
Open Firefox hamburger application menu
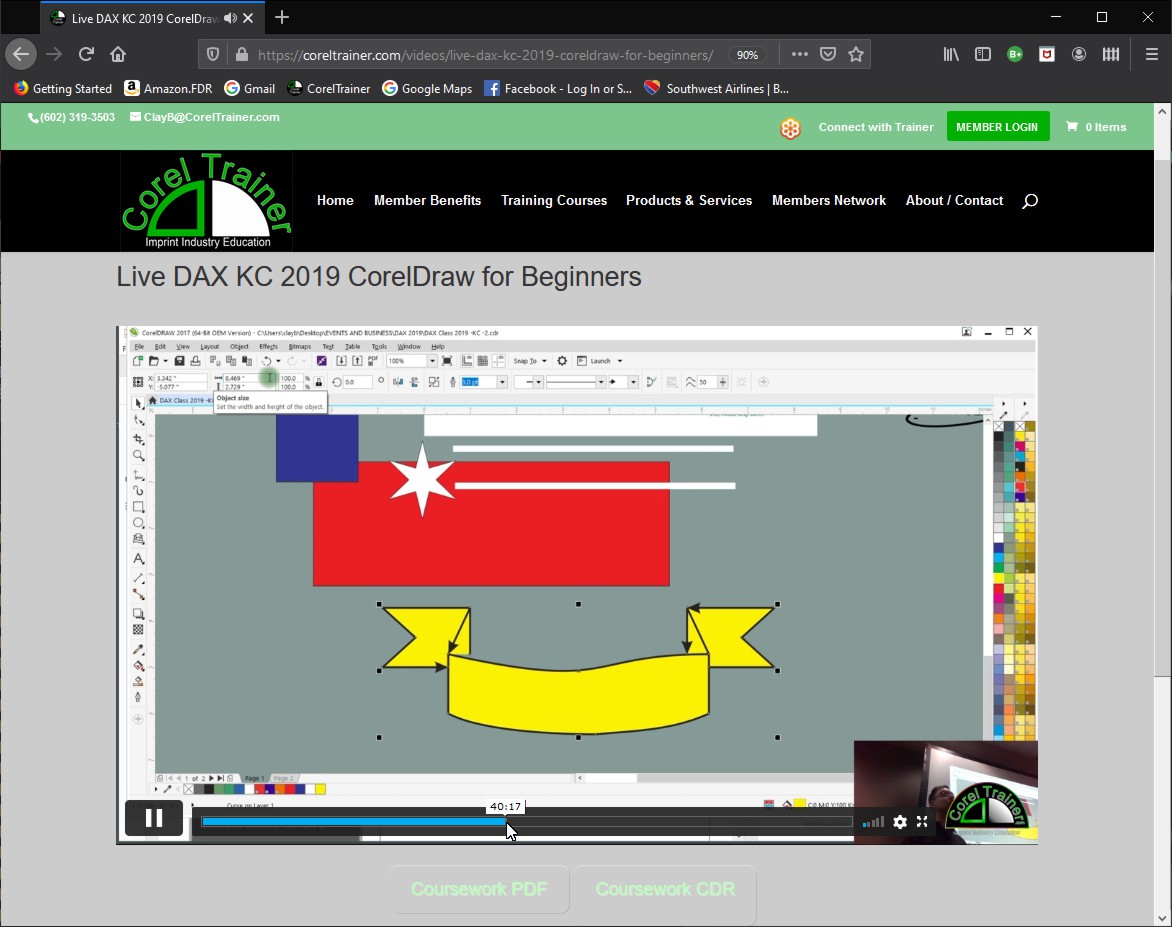(x=1152, y=54)
